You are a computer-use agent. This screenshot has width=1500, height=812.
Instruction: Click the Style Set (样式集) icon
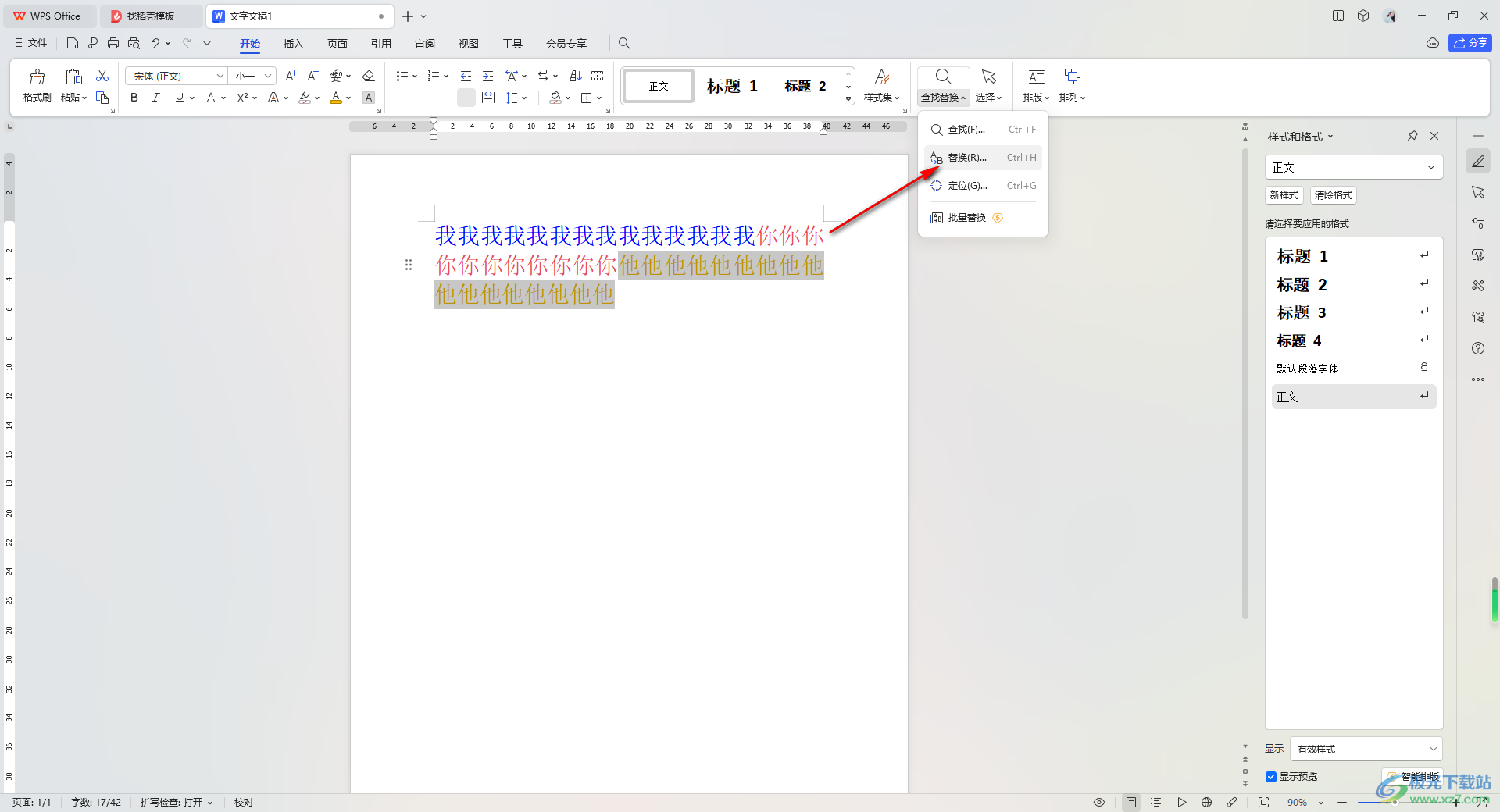point(881,77)
